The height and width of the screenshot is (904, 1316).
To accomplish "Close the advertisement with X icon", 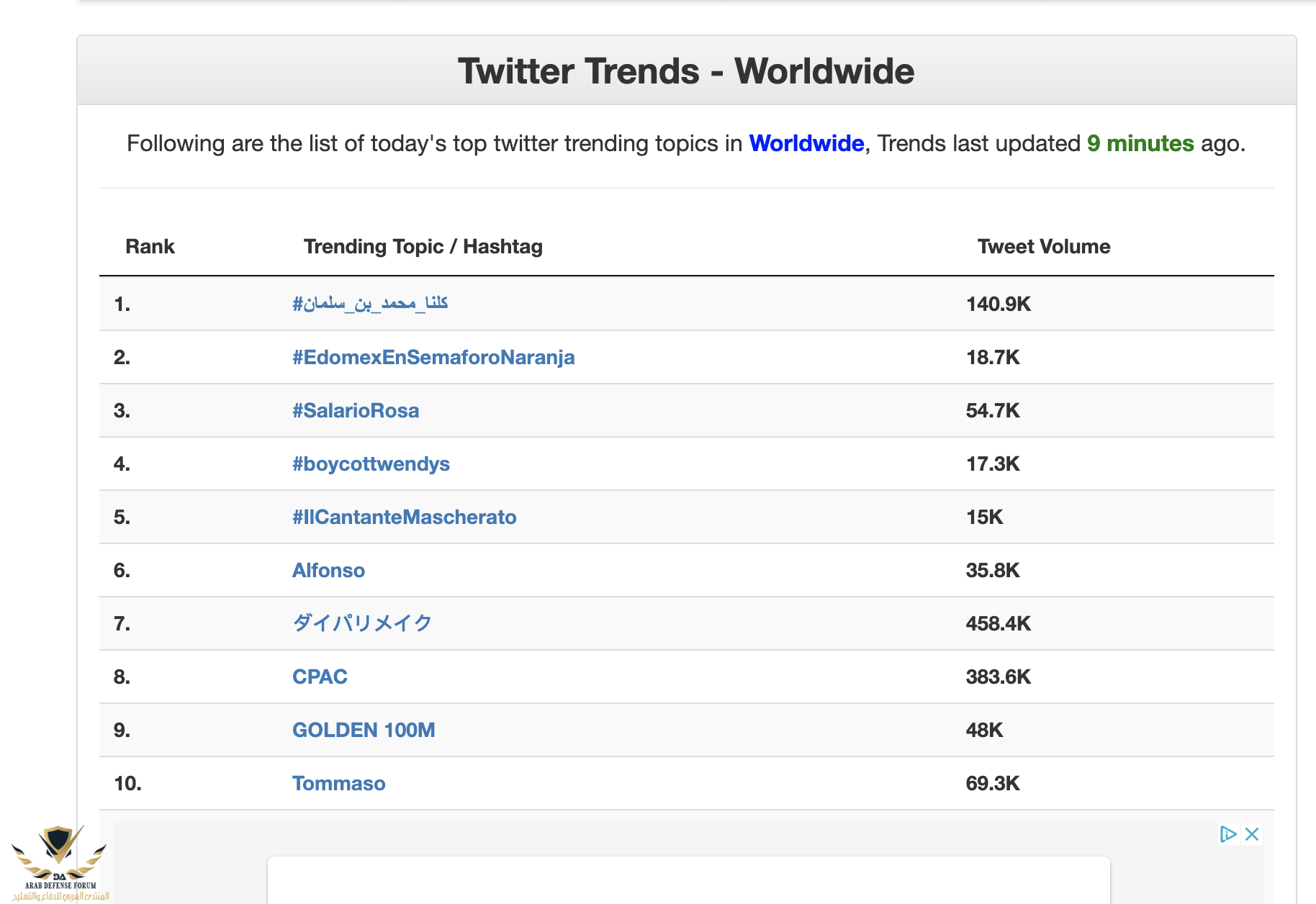I will point(1252,834).
